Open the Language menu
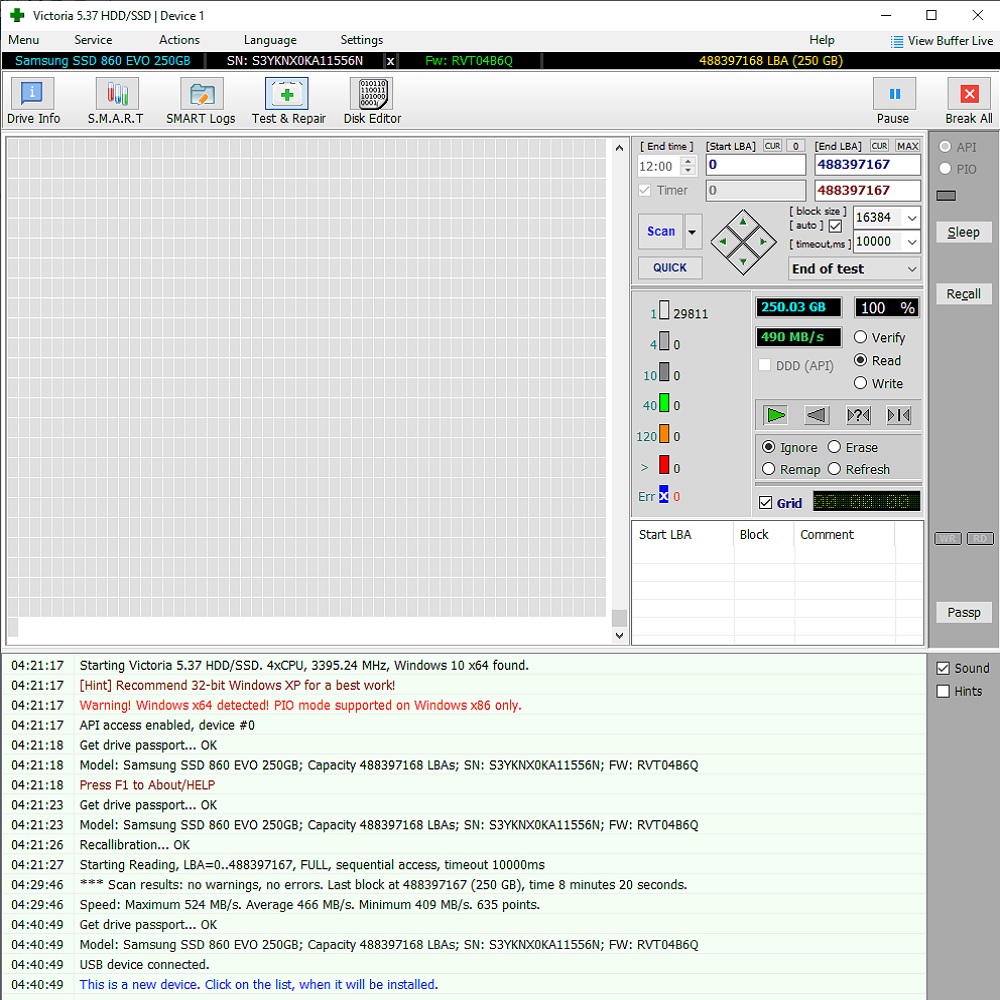Screen dimensions: 1000x1000 (x=270, y=40)
